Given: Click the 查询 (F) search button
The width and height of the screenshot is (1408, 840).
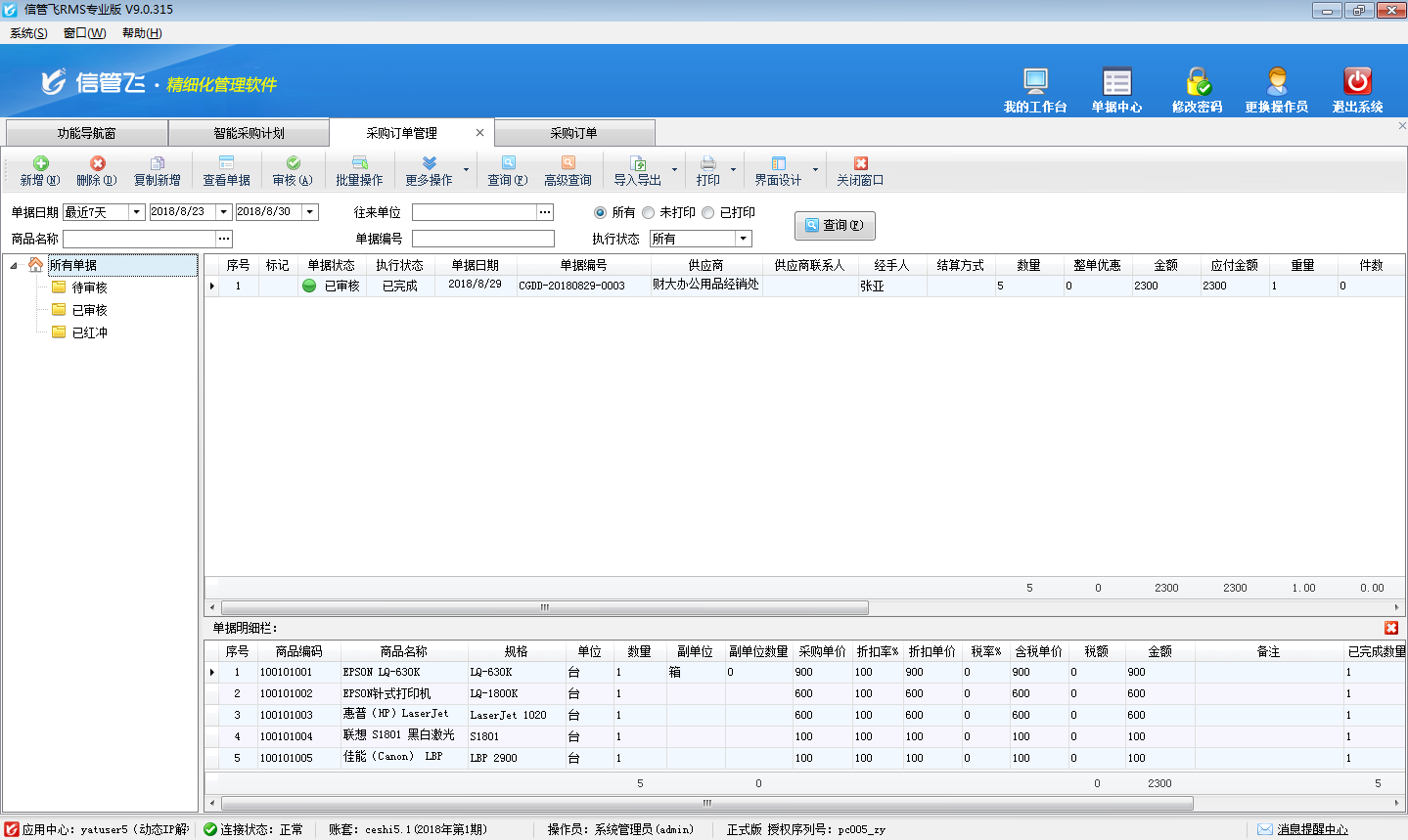Looking at the screenshot, I should click(x=835, y=226).
